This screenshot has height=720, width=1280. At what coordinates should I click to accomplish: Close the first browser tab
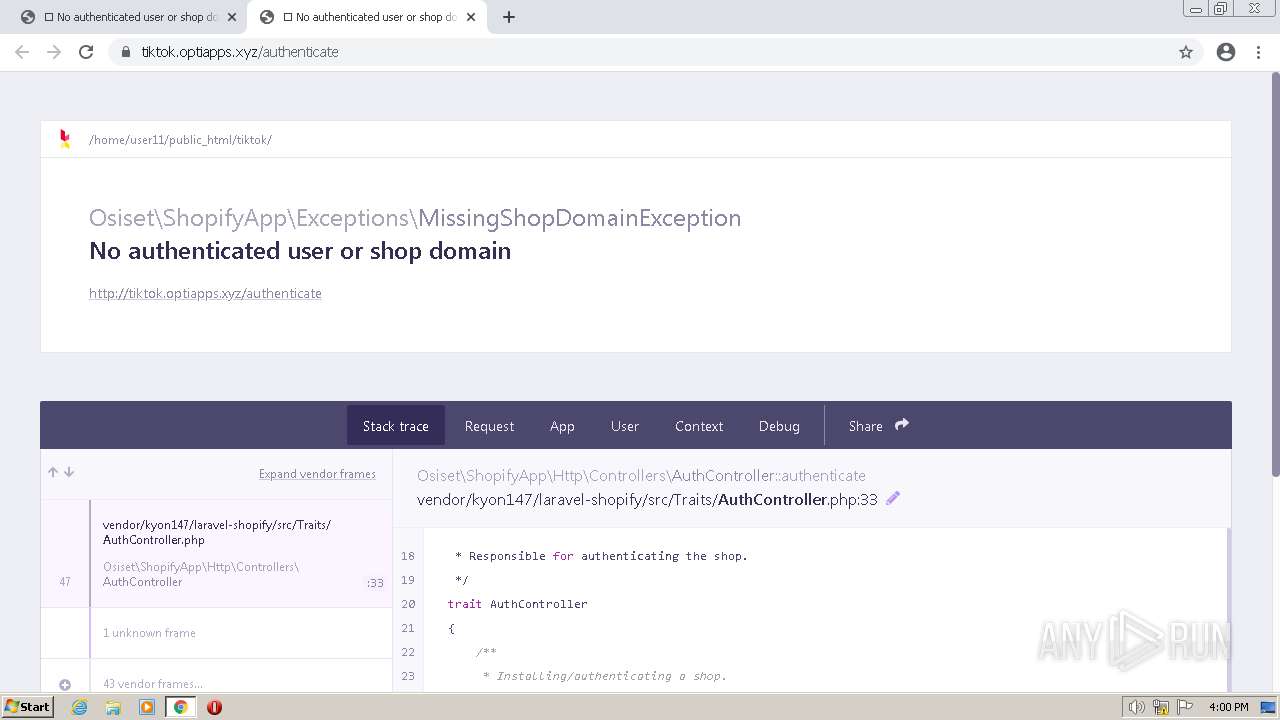232,17
